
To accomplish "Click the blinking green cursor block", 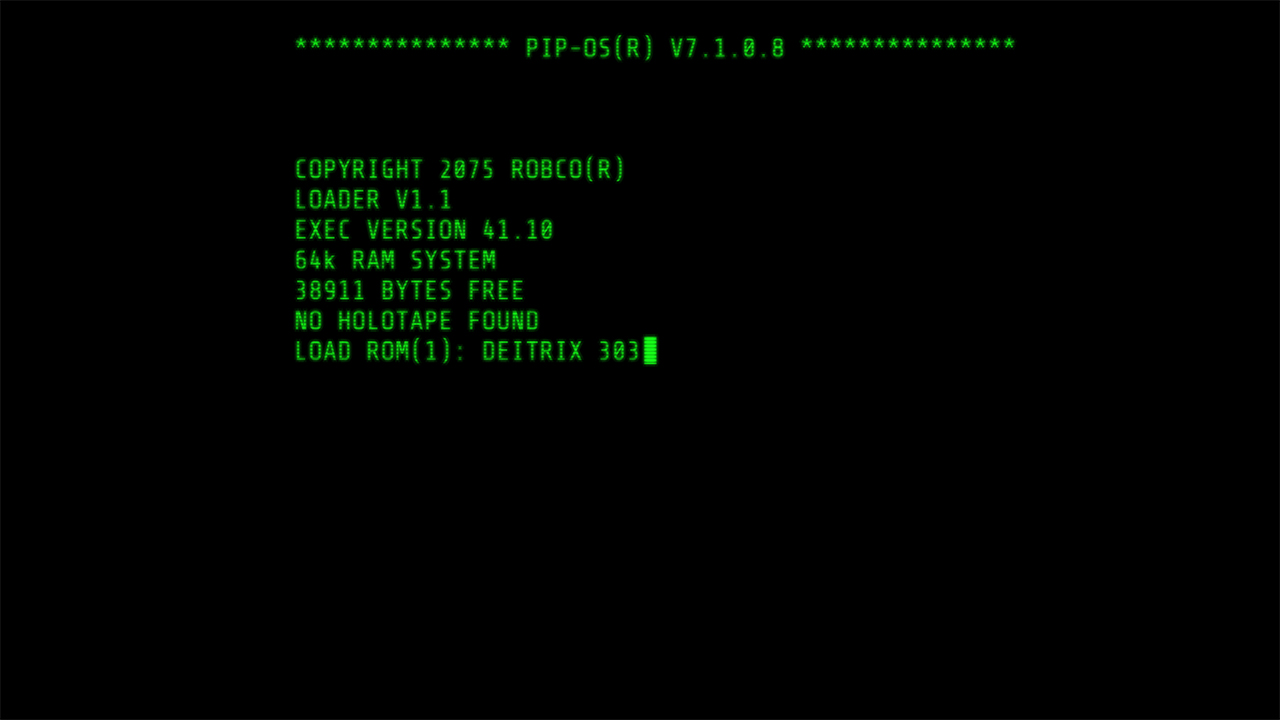I will click(x=650, y=350).
